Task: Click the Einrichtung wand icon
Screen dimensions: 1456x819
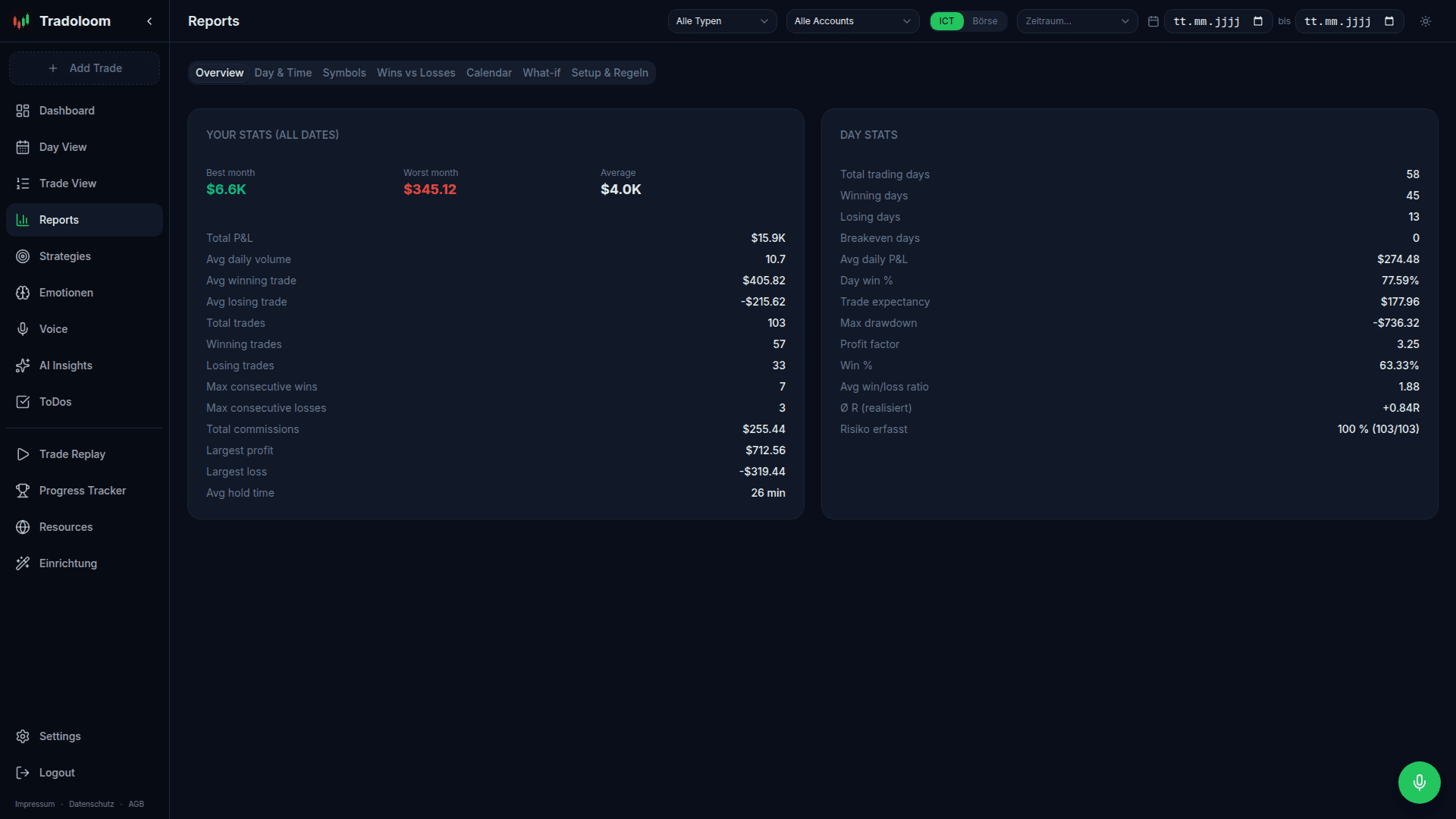Action: [x=23, y=563]
